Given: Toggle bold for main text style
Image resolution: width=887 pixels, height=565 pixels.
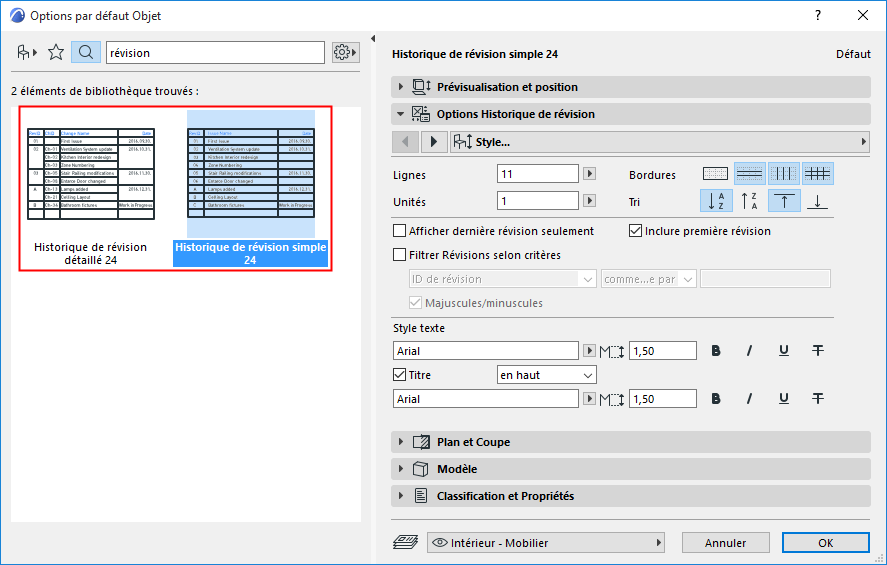Looking at the screenshot, I should point(716,351).
